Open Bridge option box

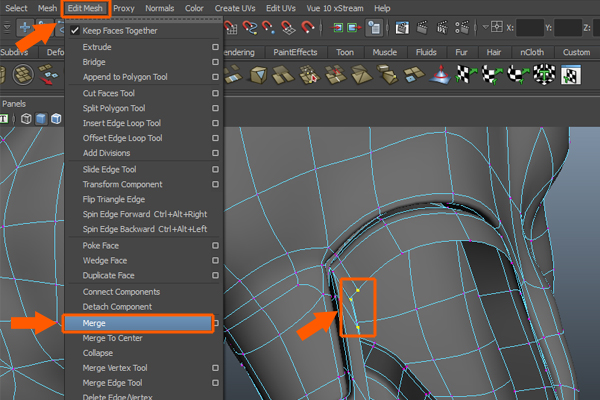point(215,62)
